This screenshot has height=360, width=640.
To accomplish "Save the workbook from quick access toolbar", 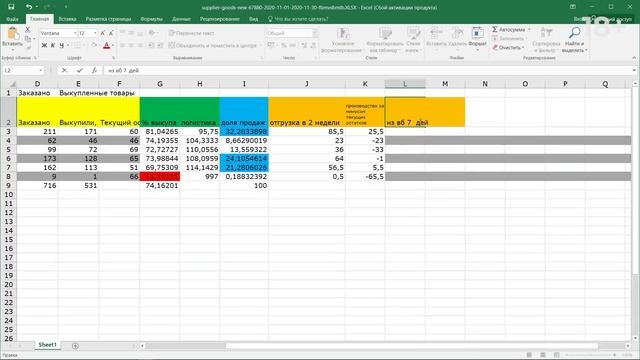I will pos(11,7).
